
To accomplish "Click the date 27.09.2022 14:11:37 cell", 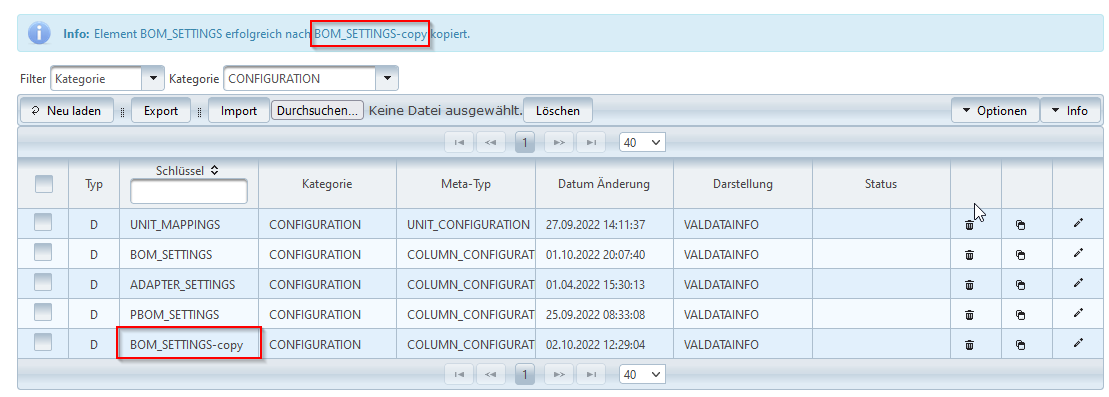I will point(604,224).
